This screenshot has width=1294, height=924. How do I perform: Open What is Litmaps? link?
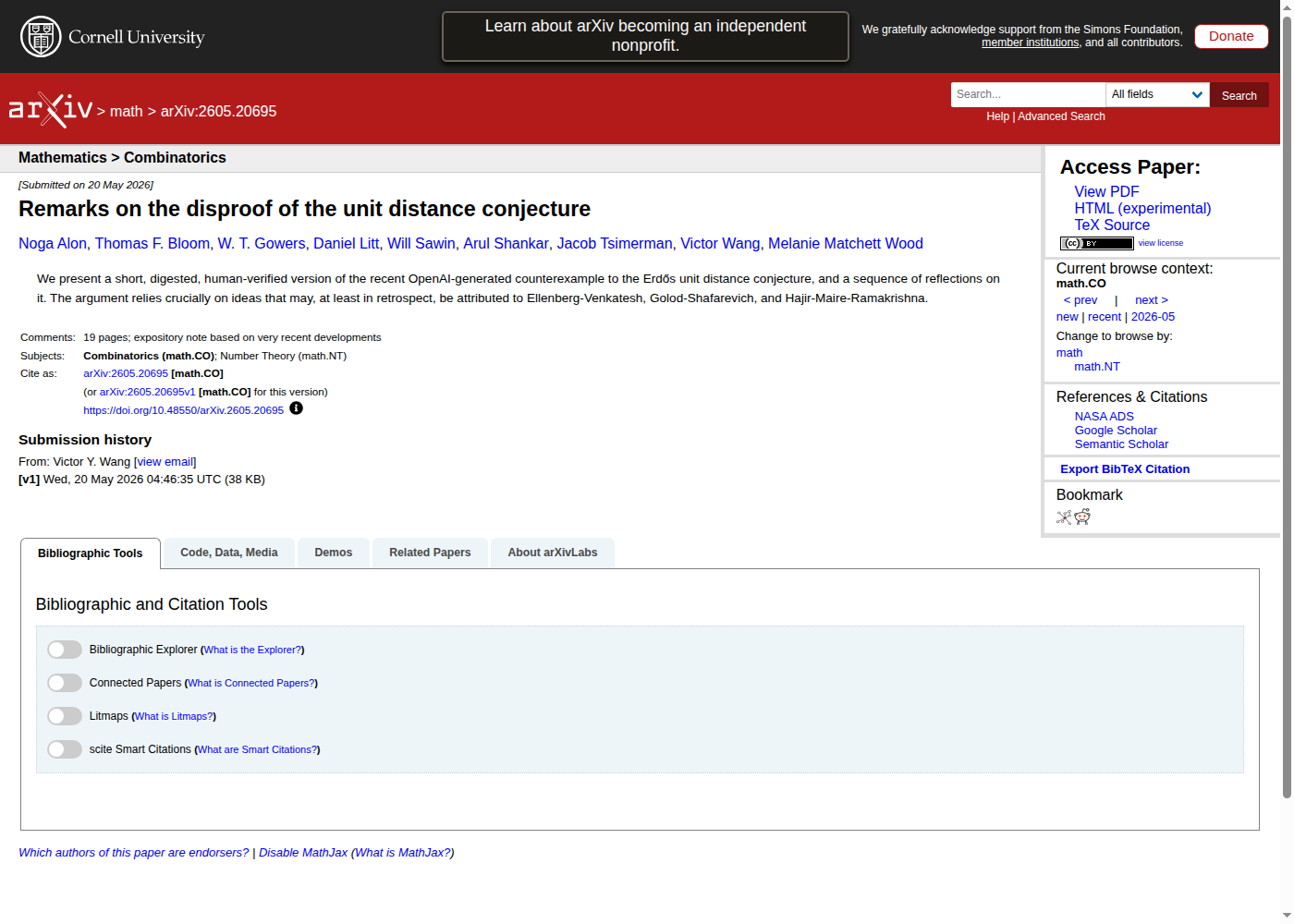point(174,716)
